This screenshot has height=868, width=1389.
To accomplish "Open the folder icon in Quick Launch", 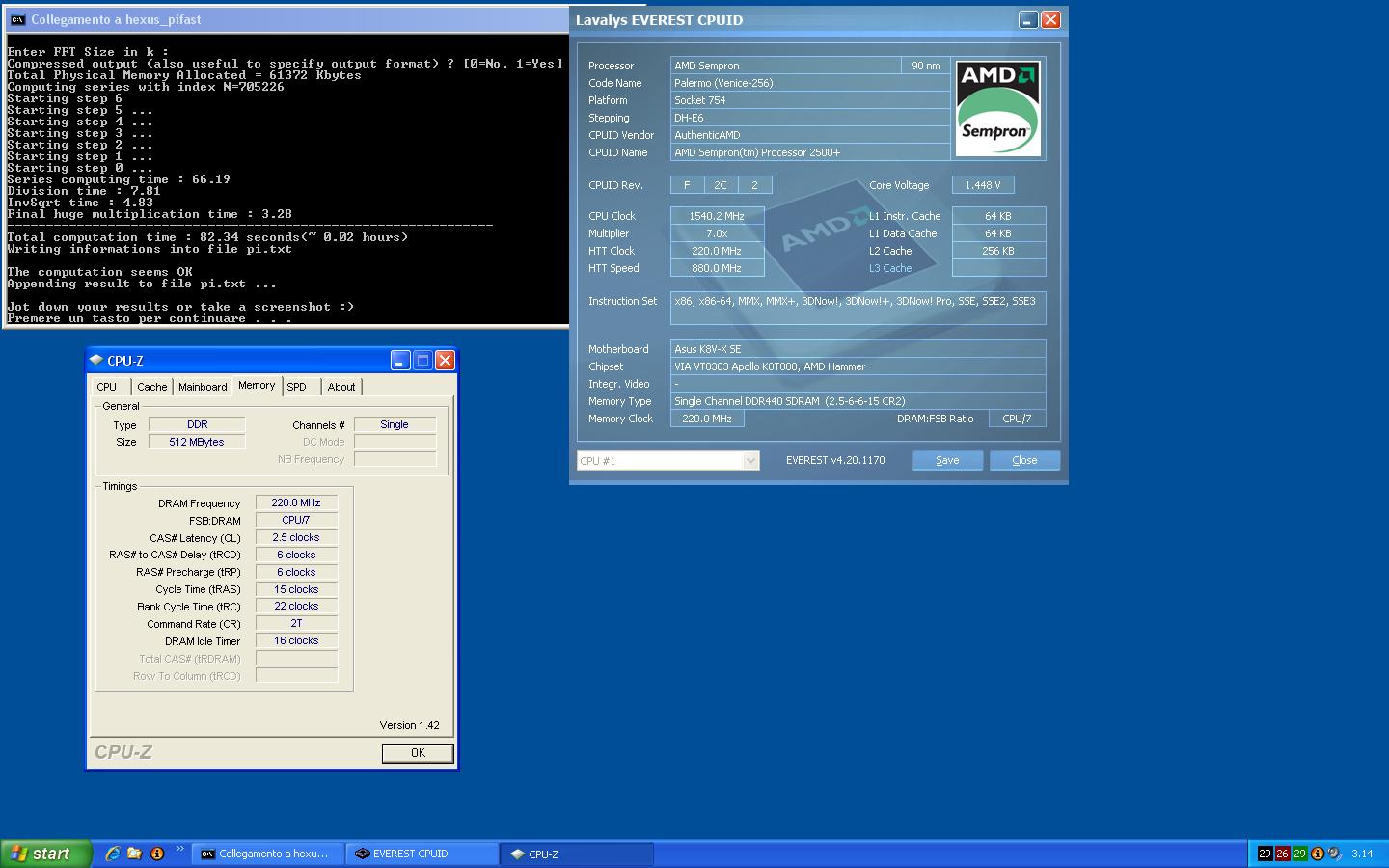I will 135,854.
